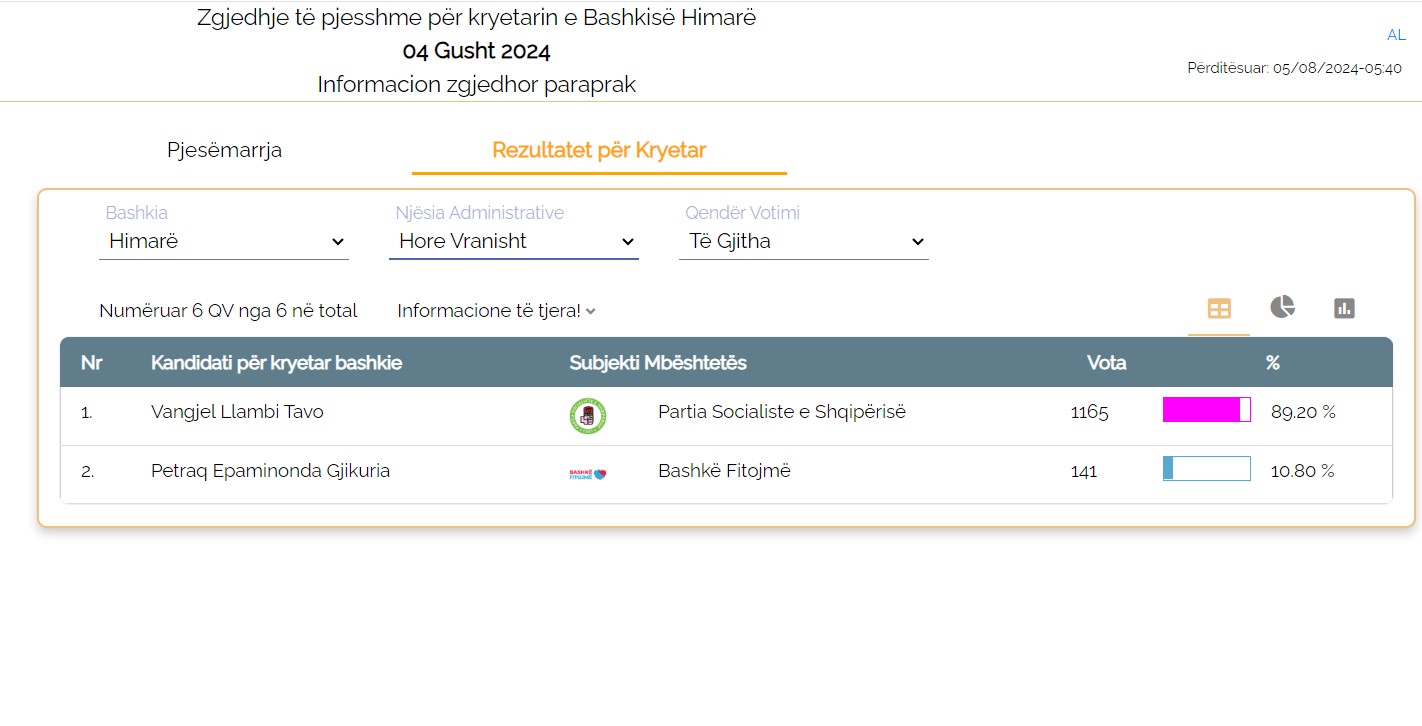The image size is (1422, 726).
Task: Click the magenta 89.20% progress bar
Action: tap(1206, 410)
